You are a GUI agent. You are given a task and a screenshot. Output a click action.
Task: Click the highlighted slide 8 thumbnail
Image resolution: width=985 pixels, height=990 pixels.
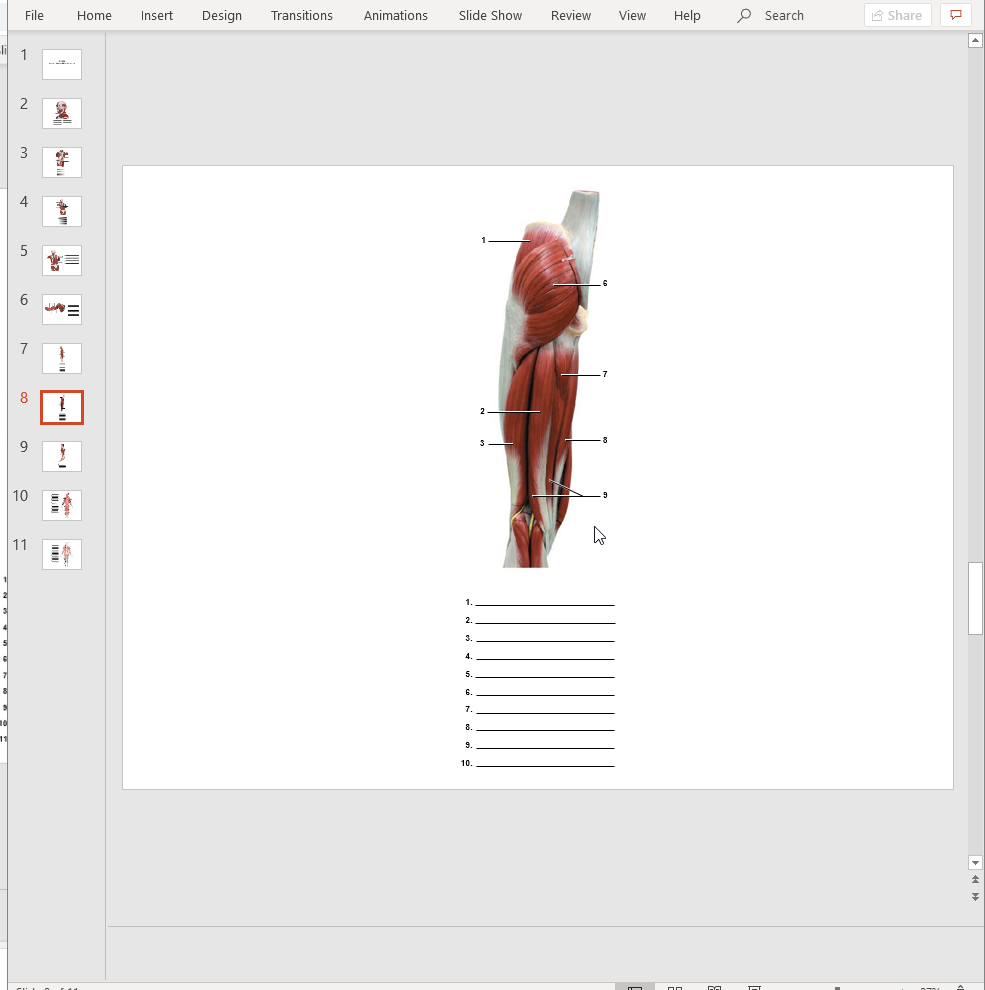[62, 407]
